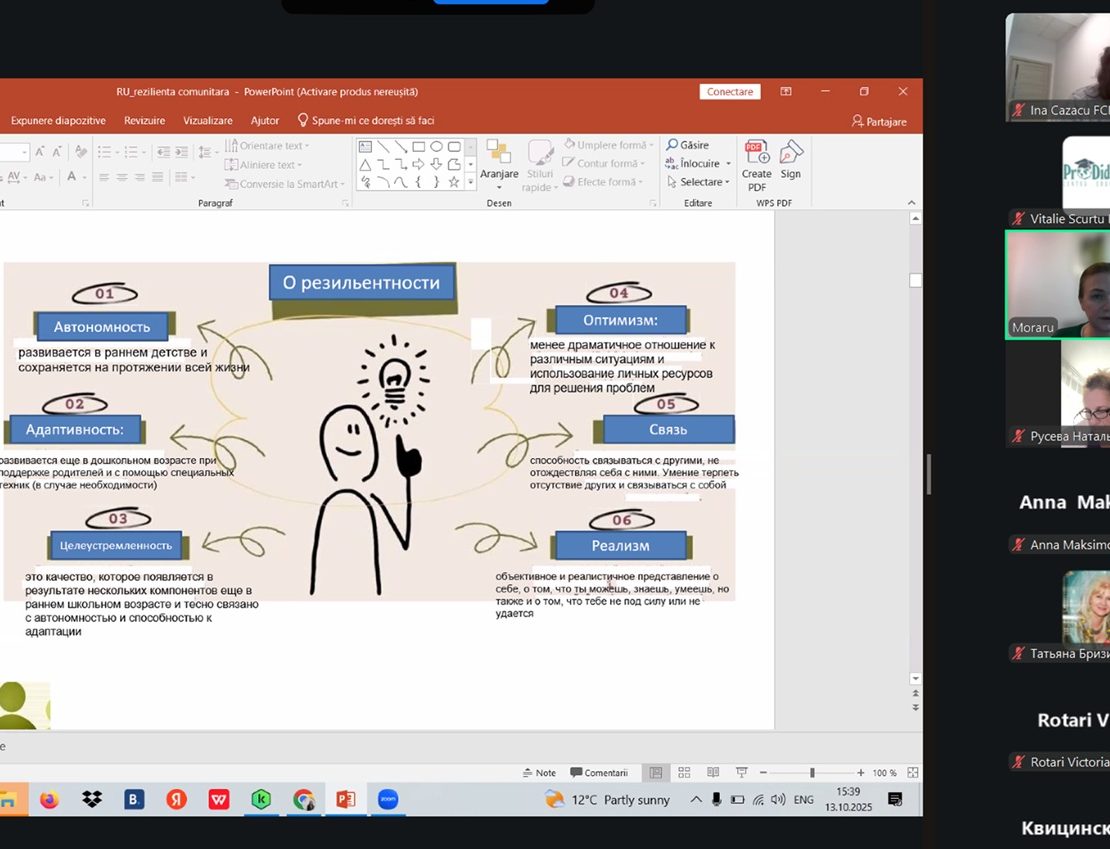Viewport: 1110px width, 849px height.
Task: Open Firefox from the taskbar
Action: (49, 800)
